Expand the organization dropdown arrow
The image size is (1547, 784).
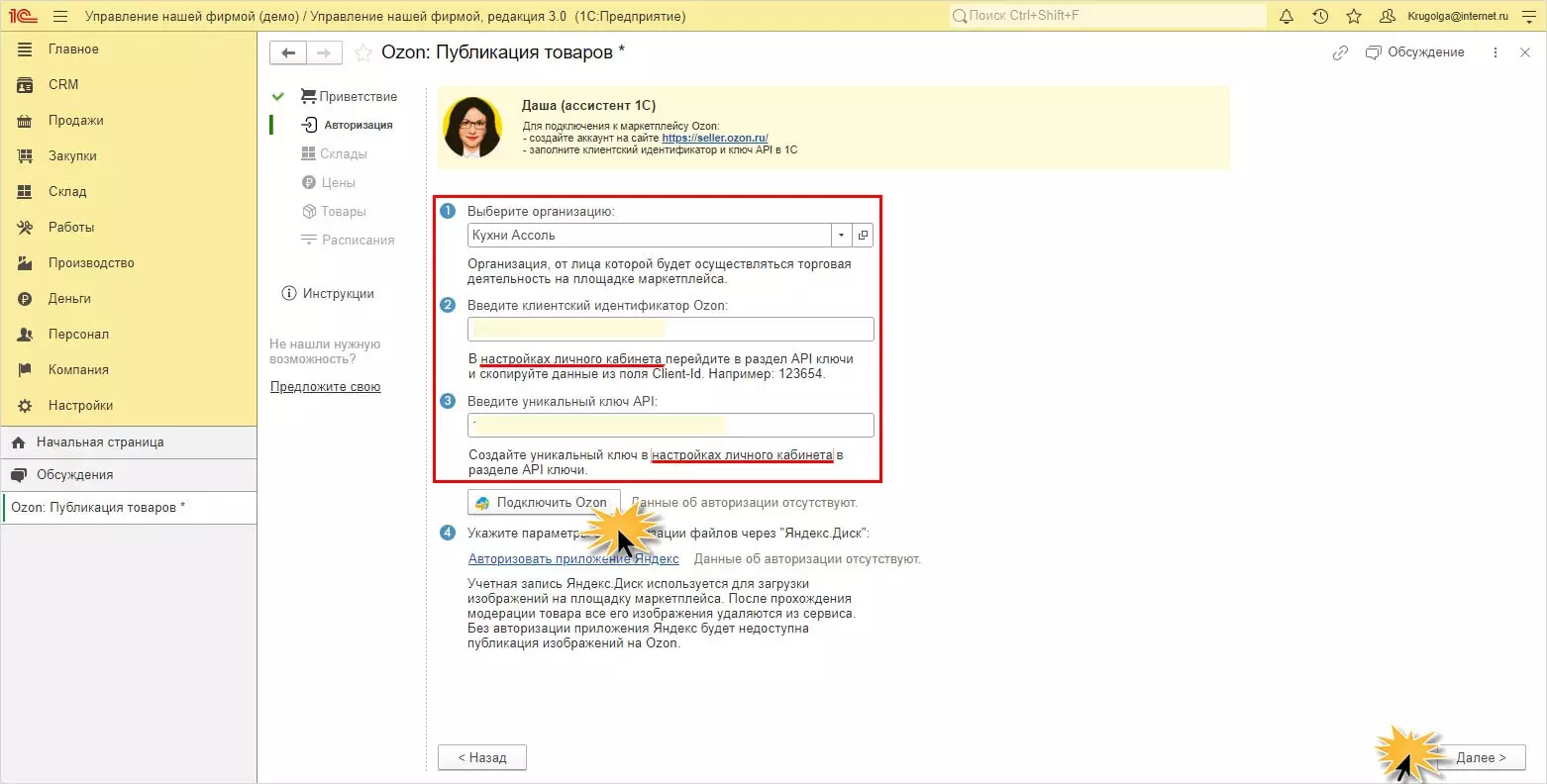pyautogui.click(x=841, y=235)
